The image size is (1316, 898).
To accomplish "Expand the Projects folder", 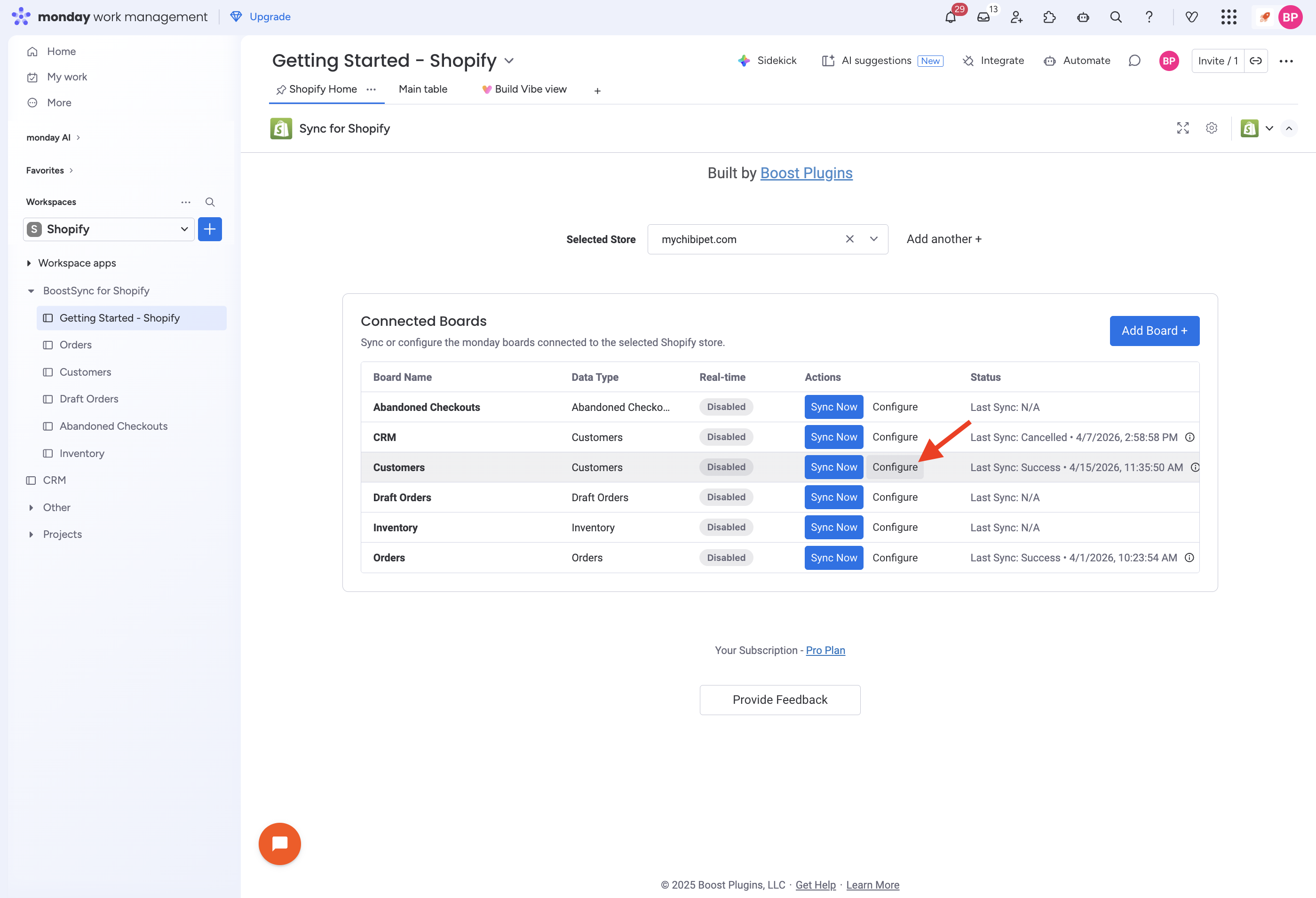I will click(x=31, y=535).
